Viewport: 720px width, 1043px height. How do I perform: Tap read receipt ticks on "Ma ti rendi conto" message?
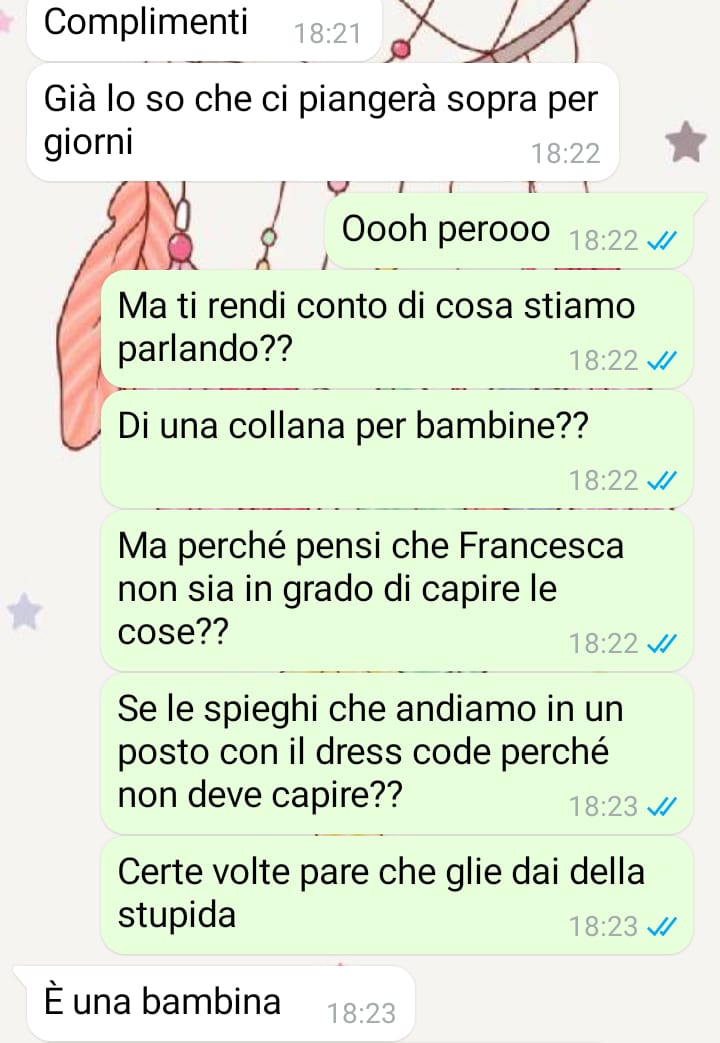pyautogui.click(x=662, y=360)
